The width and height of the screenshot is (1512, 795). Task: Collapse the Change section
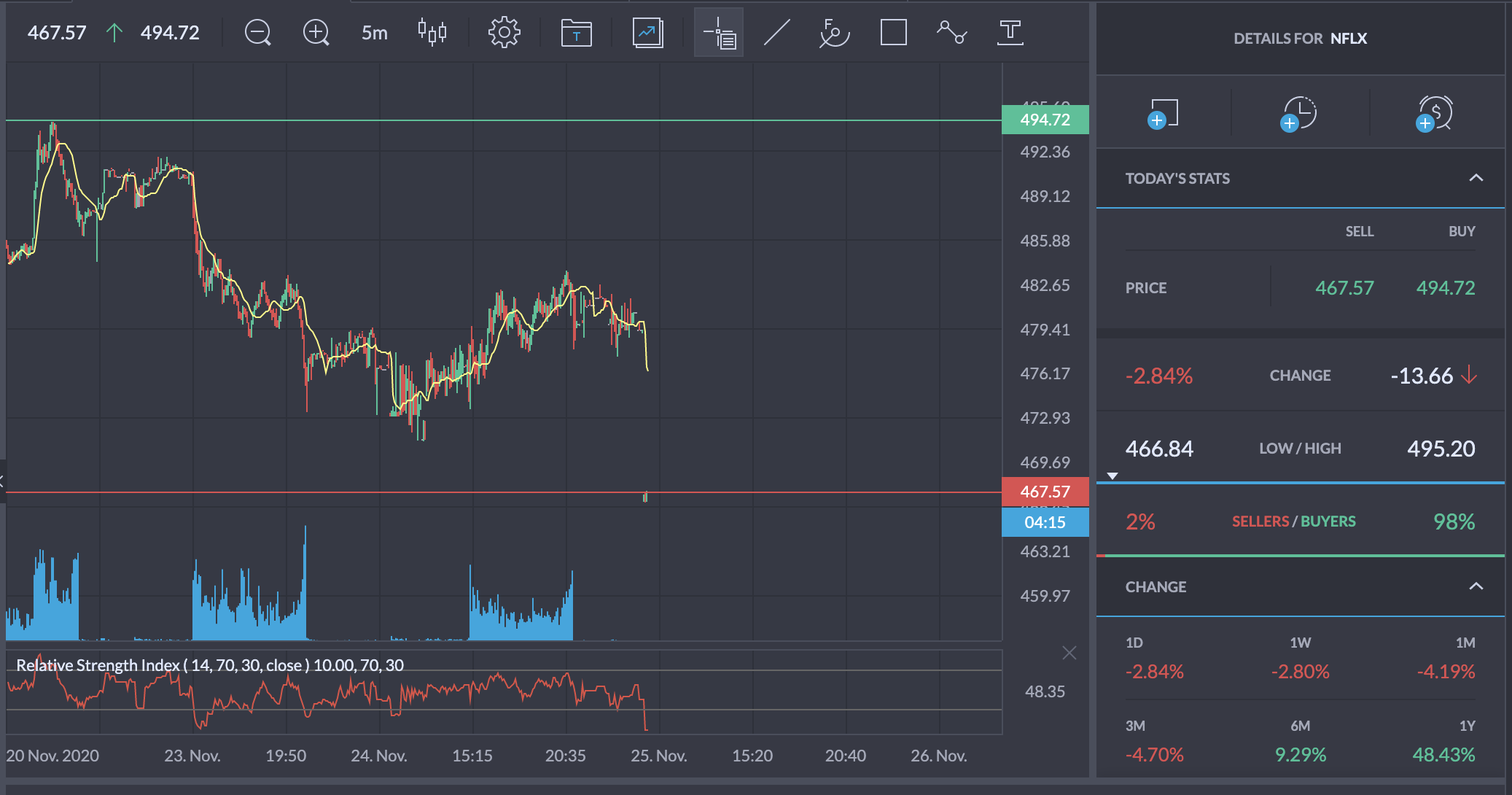(1476, 586)
